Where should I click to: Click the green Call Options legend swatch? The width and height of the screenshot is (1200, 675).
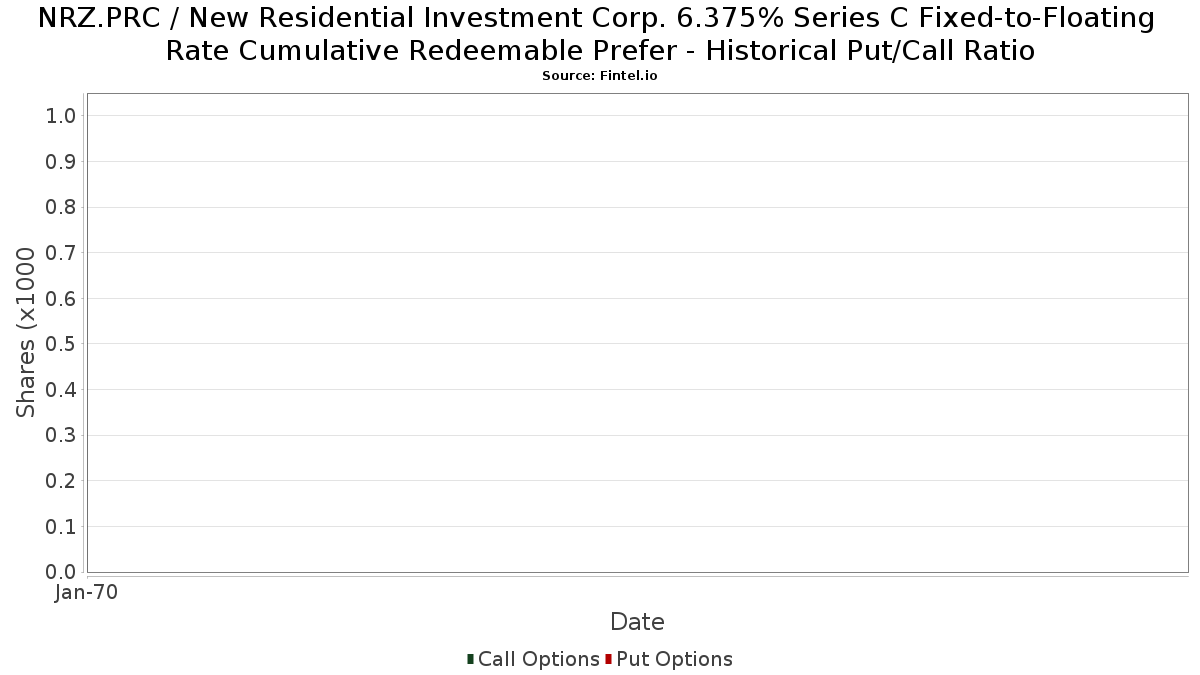pyautogui.click(x=470, y=659)
